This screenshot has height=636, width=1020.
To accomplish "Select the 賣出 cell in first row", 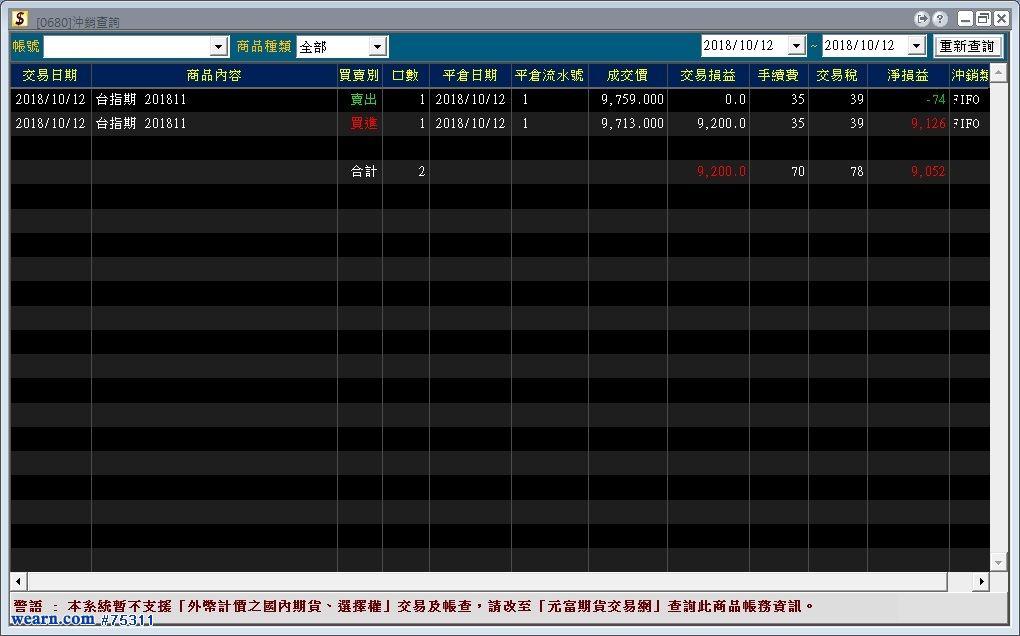I will (359, 99).
